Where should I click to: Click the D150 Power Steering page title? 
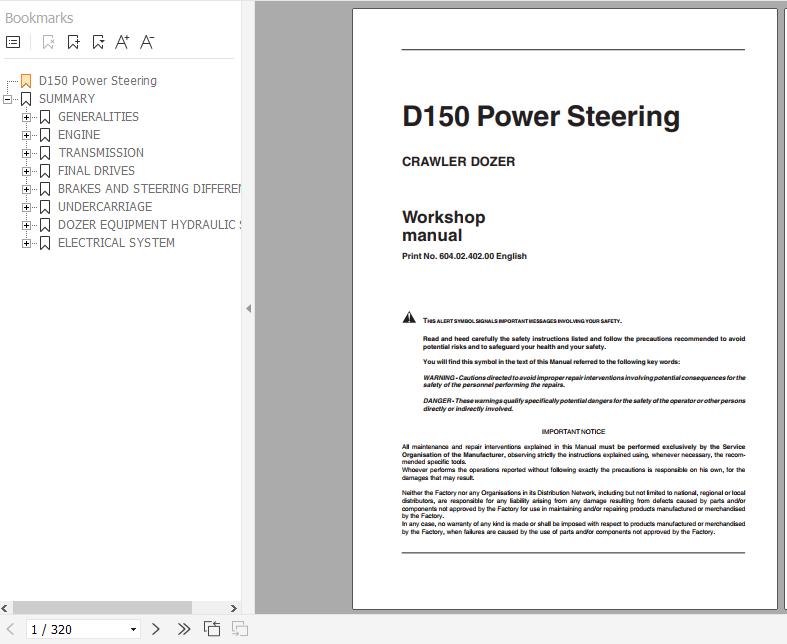(x=541, y=116)
